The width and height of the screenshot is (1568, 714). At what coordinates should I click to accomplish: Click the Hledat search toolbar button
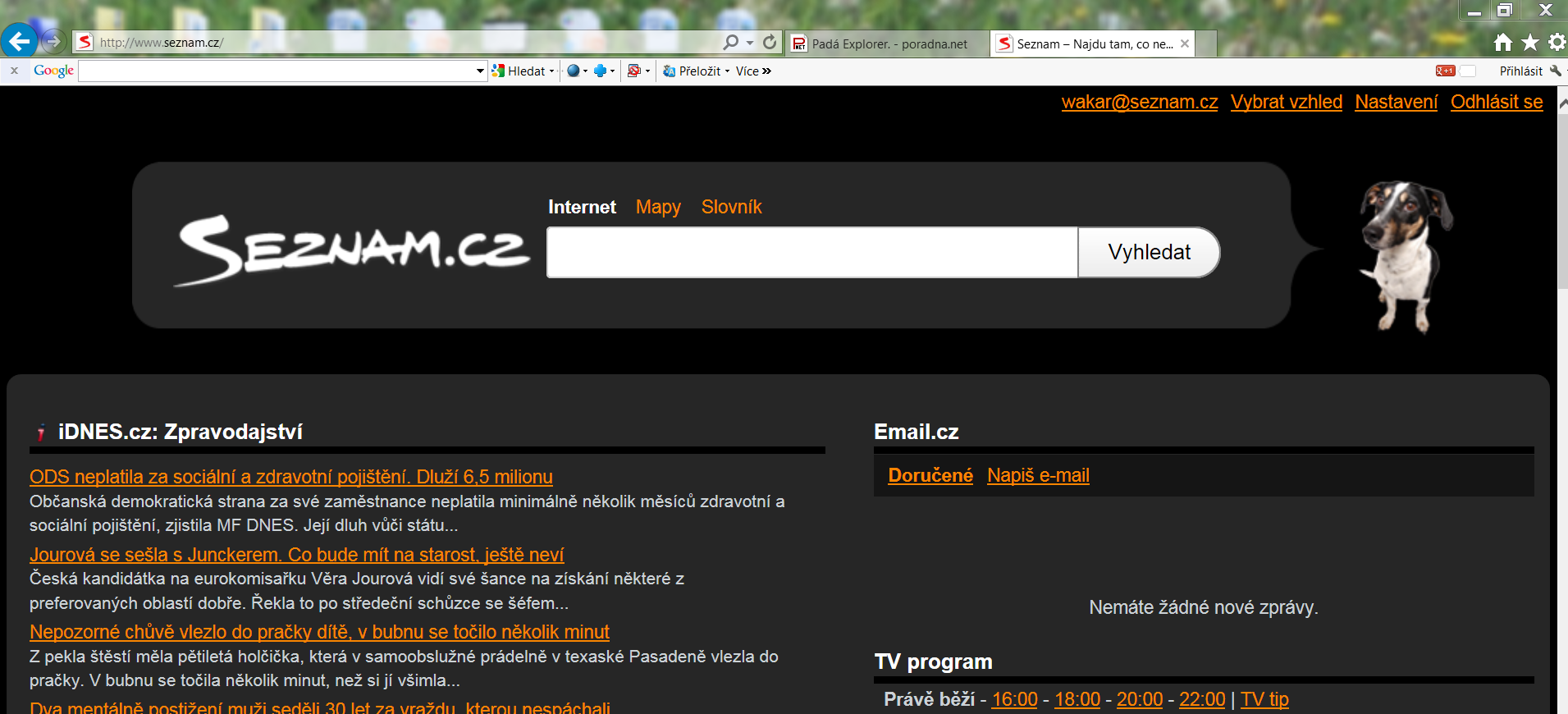click(519, 71)
